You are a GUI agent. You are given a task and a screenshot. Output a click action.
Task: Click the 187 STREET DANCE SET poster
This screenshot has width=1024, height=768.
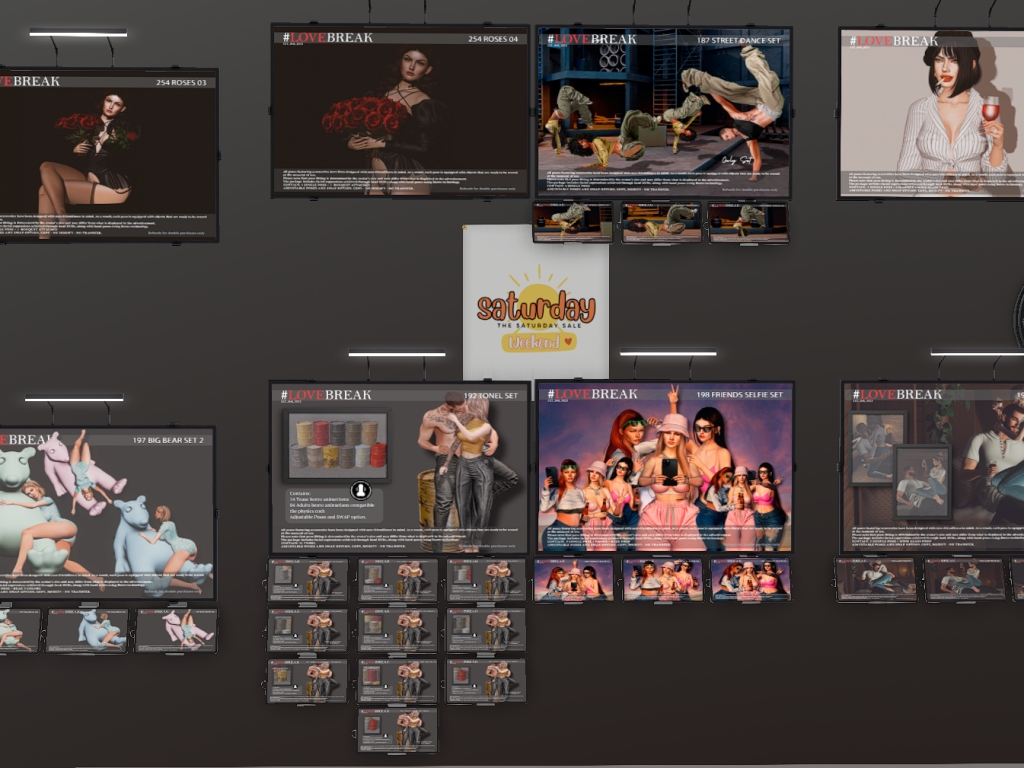coord(663,112)
